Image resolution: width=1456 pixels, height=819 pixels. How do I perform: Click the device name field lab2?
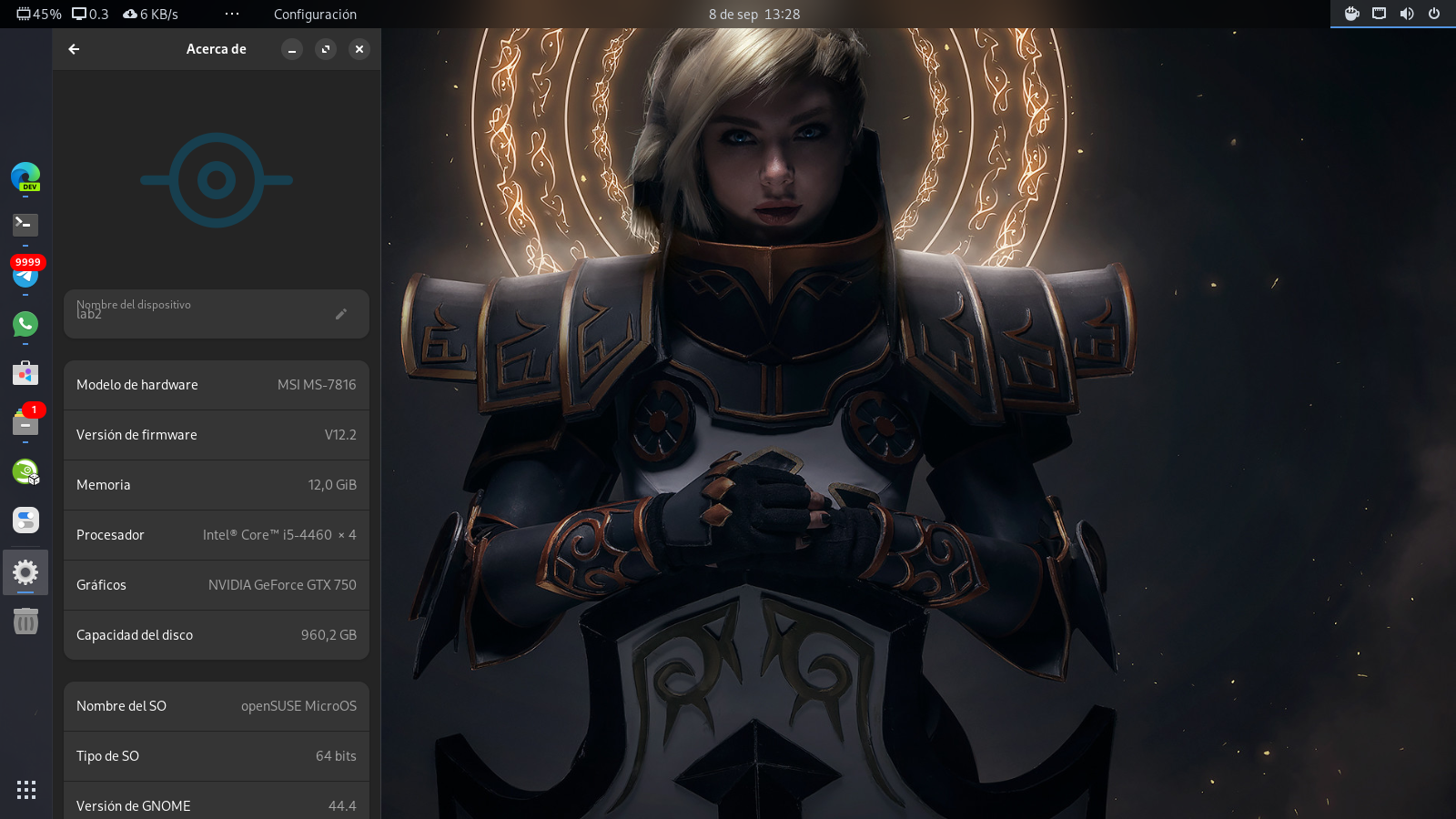coord(217,314)
